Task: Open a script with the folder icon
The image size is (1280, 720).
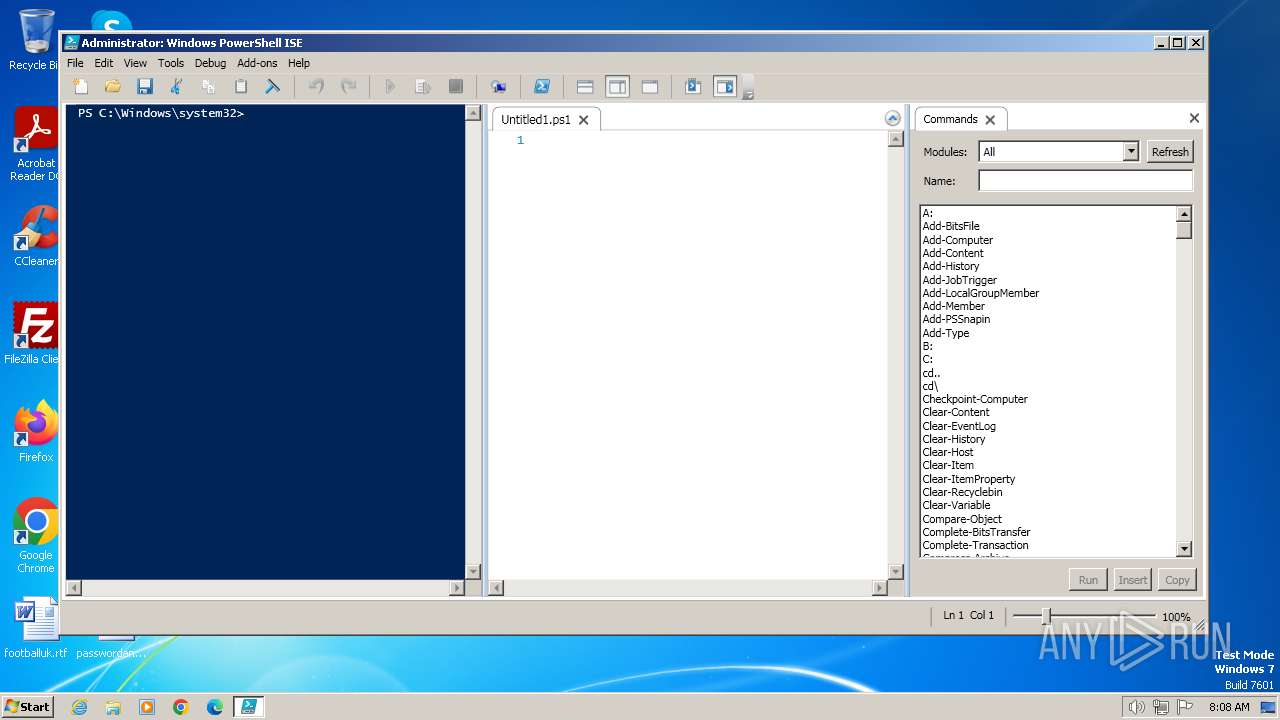Action: click(x=113, y=87)
